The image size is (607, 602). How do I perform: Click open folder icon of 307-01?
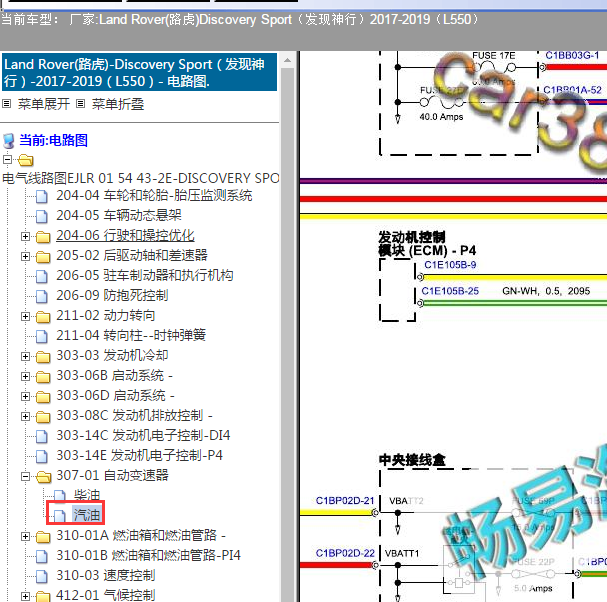[x=43, y=477]
